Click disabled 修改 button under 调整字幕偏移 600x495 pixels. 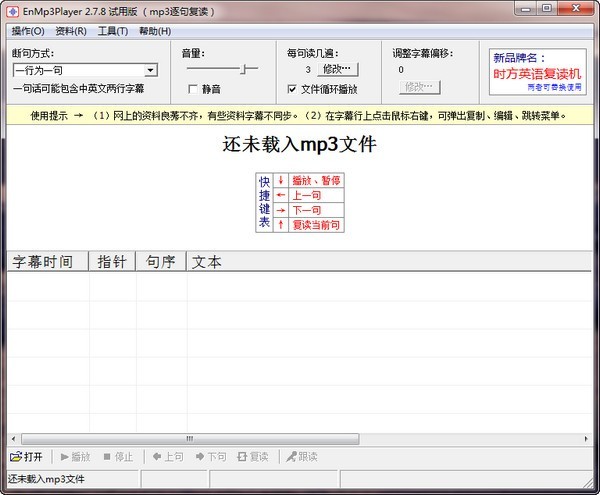tap(419, 87)
